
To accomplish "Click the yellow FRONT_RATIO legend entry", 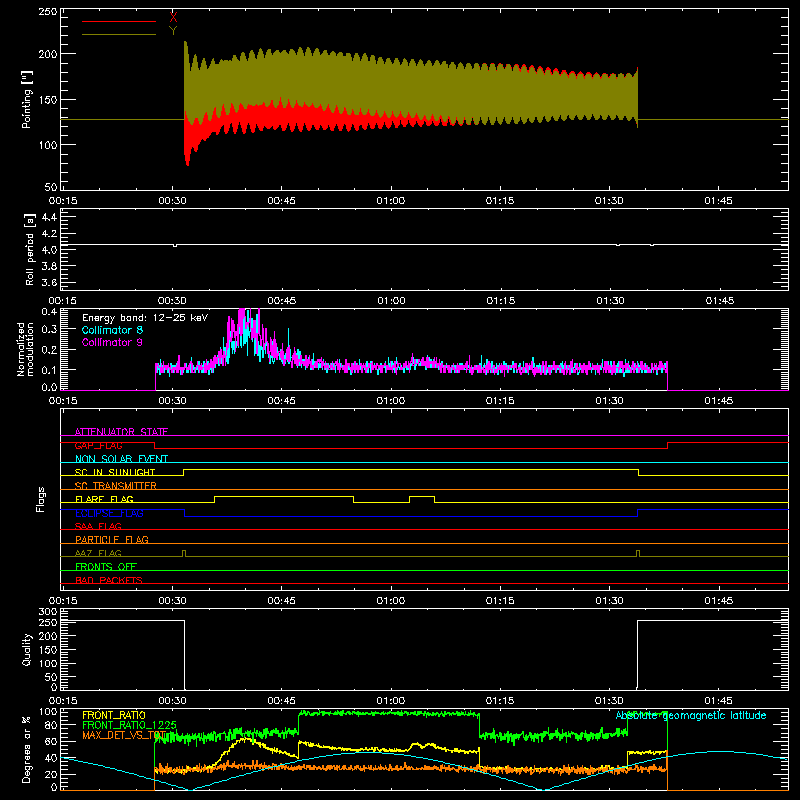I will coord(113,715).
